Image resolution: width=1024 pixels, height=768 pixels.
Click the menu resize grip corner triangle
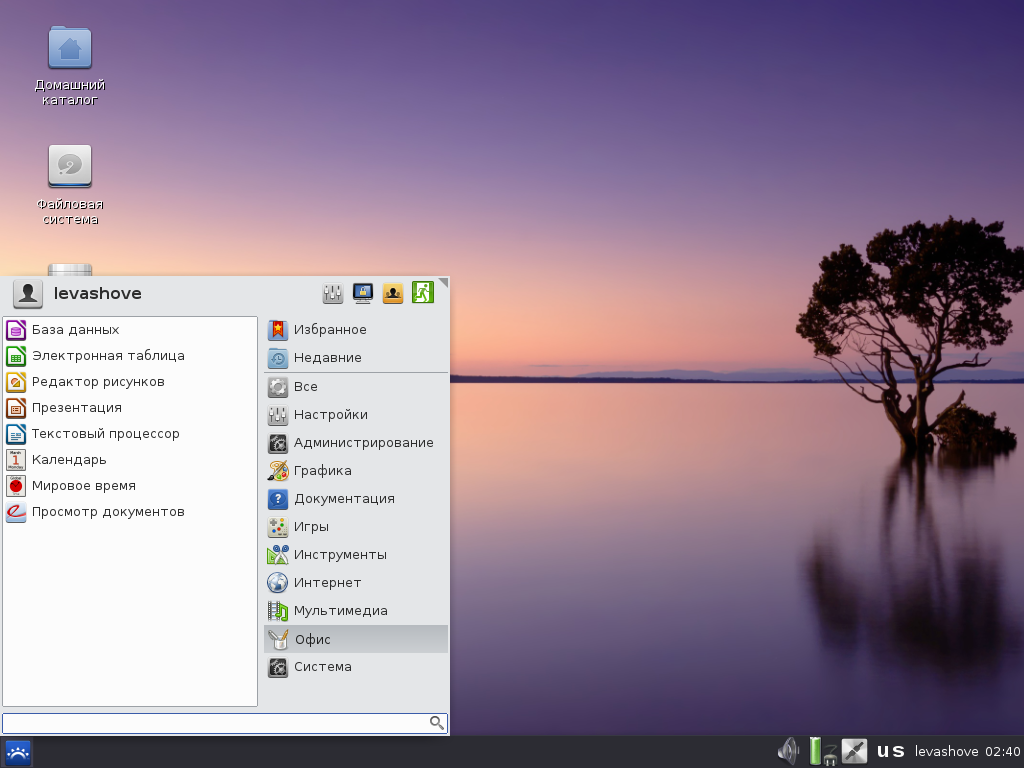(443, 283)
